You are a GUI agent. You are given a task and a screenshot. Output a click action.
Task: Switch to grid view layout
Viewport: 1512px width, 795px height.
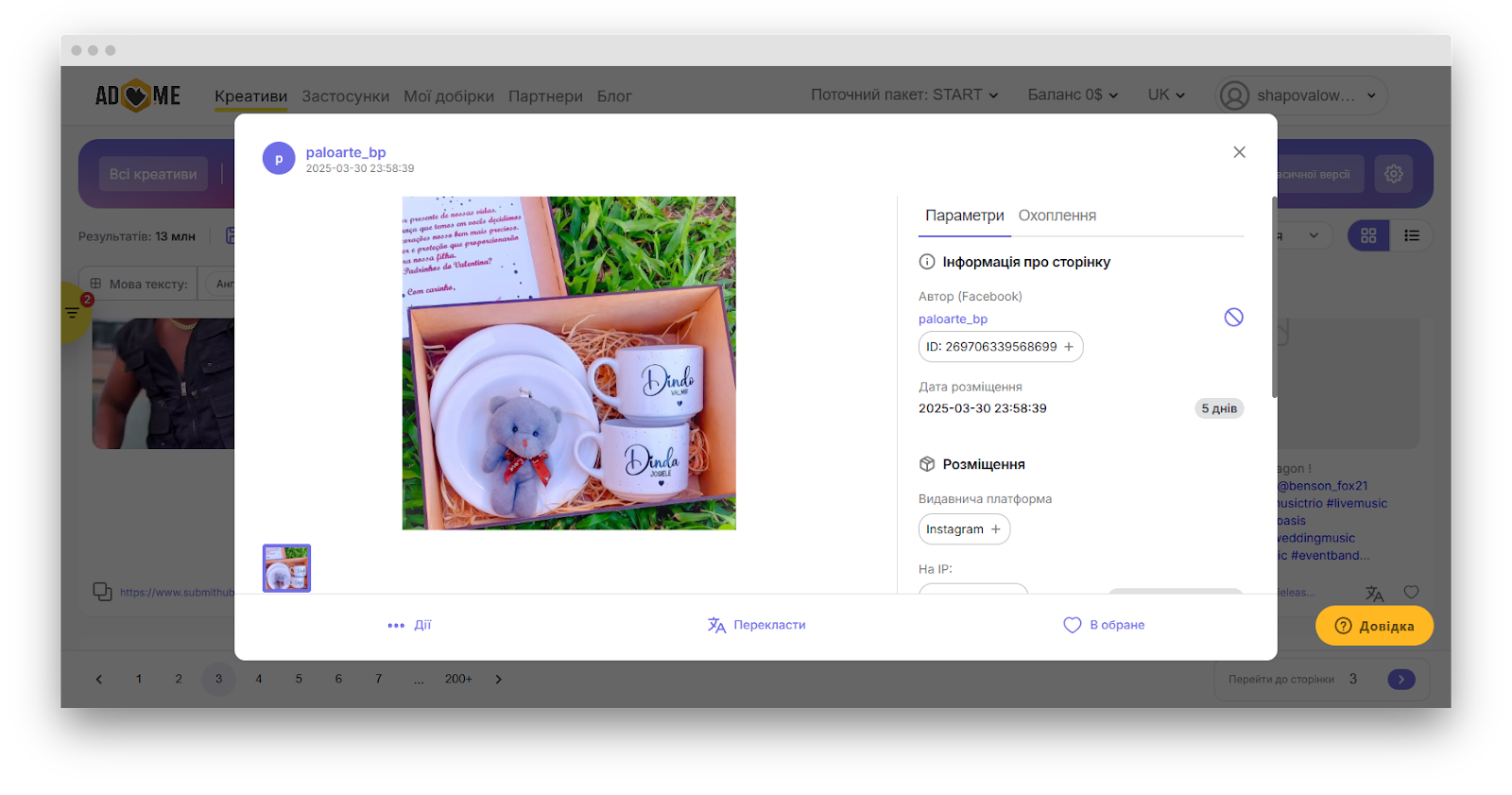[1367, 236]
